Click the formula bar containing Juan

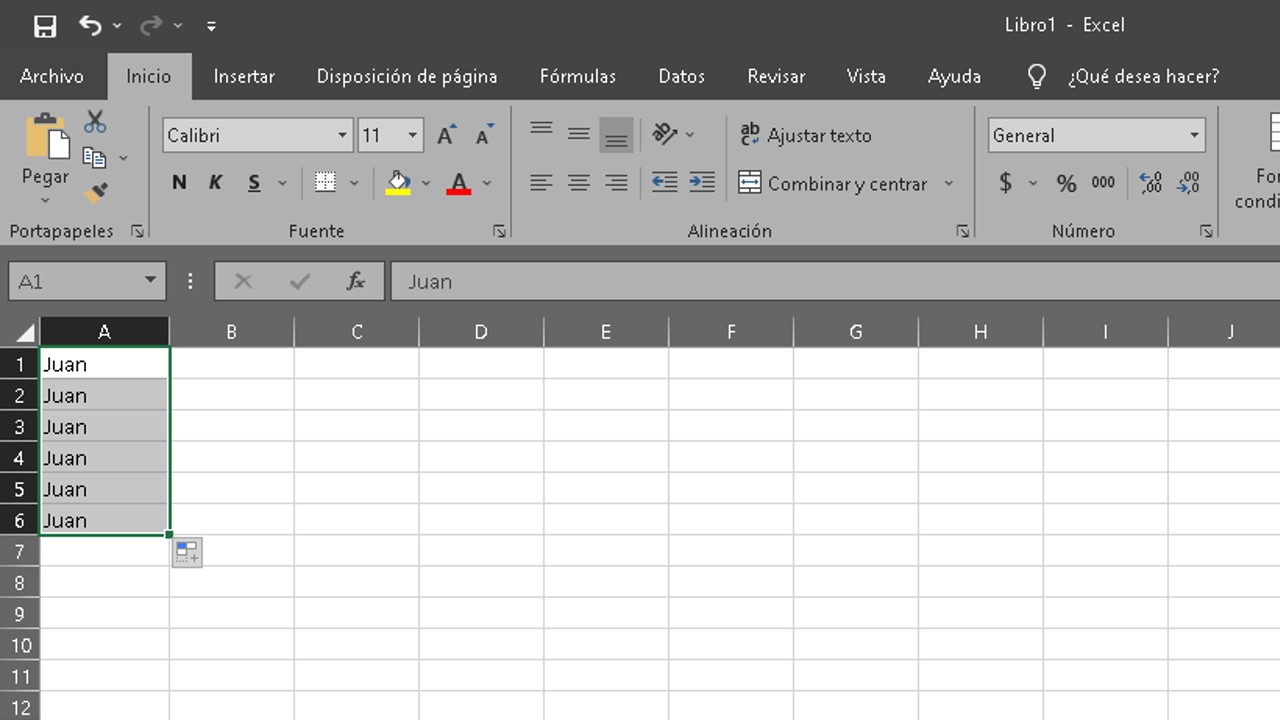[x=800, y=282]
